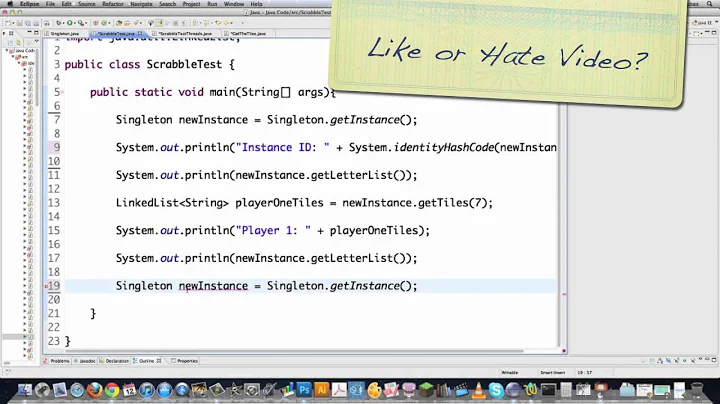Open Skype from the Dock

click(496, 390)
